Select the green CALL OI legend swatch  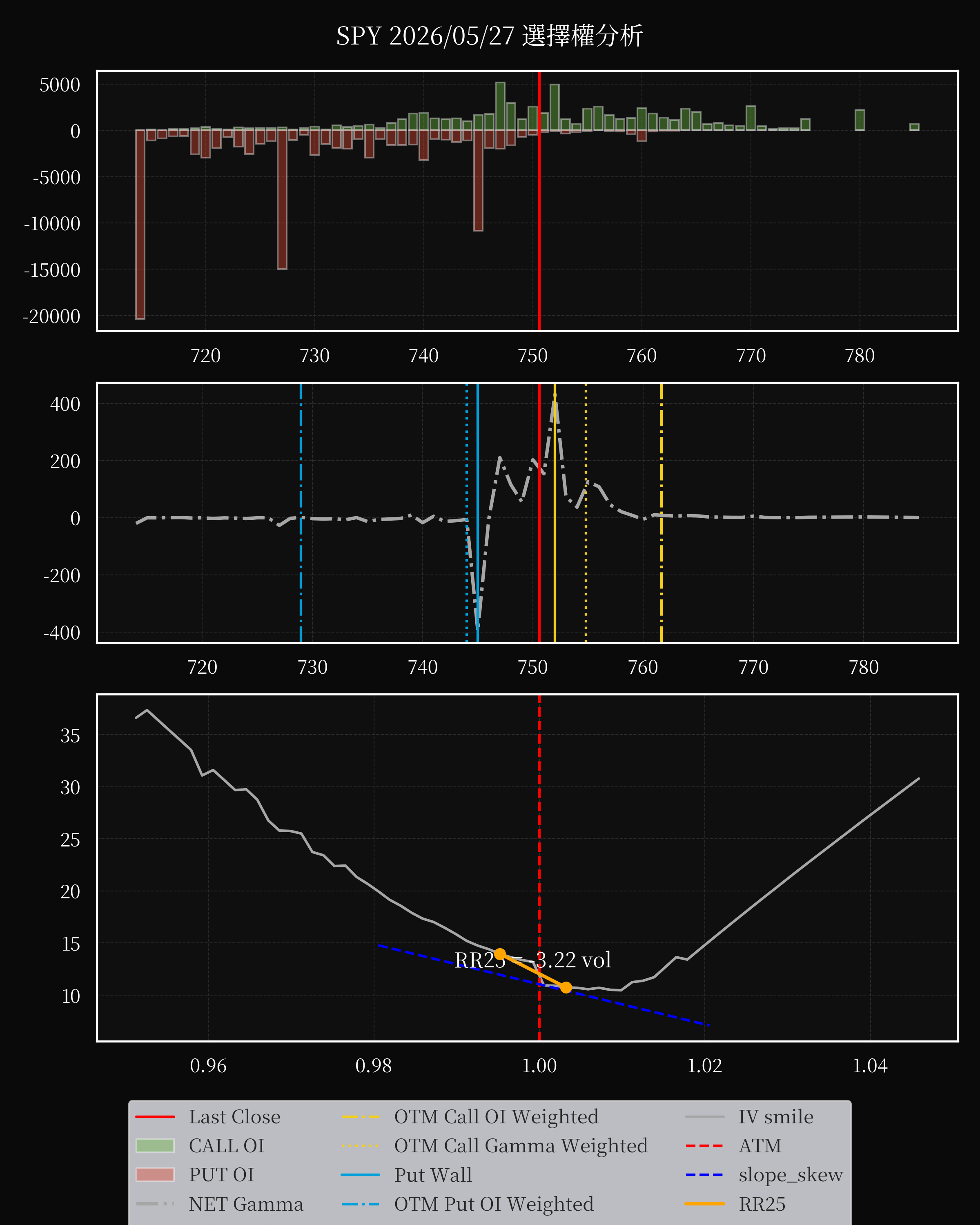tap(155, 1146)
